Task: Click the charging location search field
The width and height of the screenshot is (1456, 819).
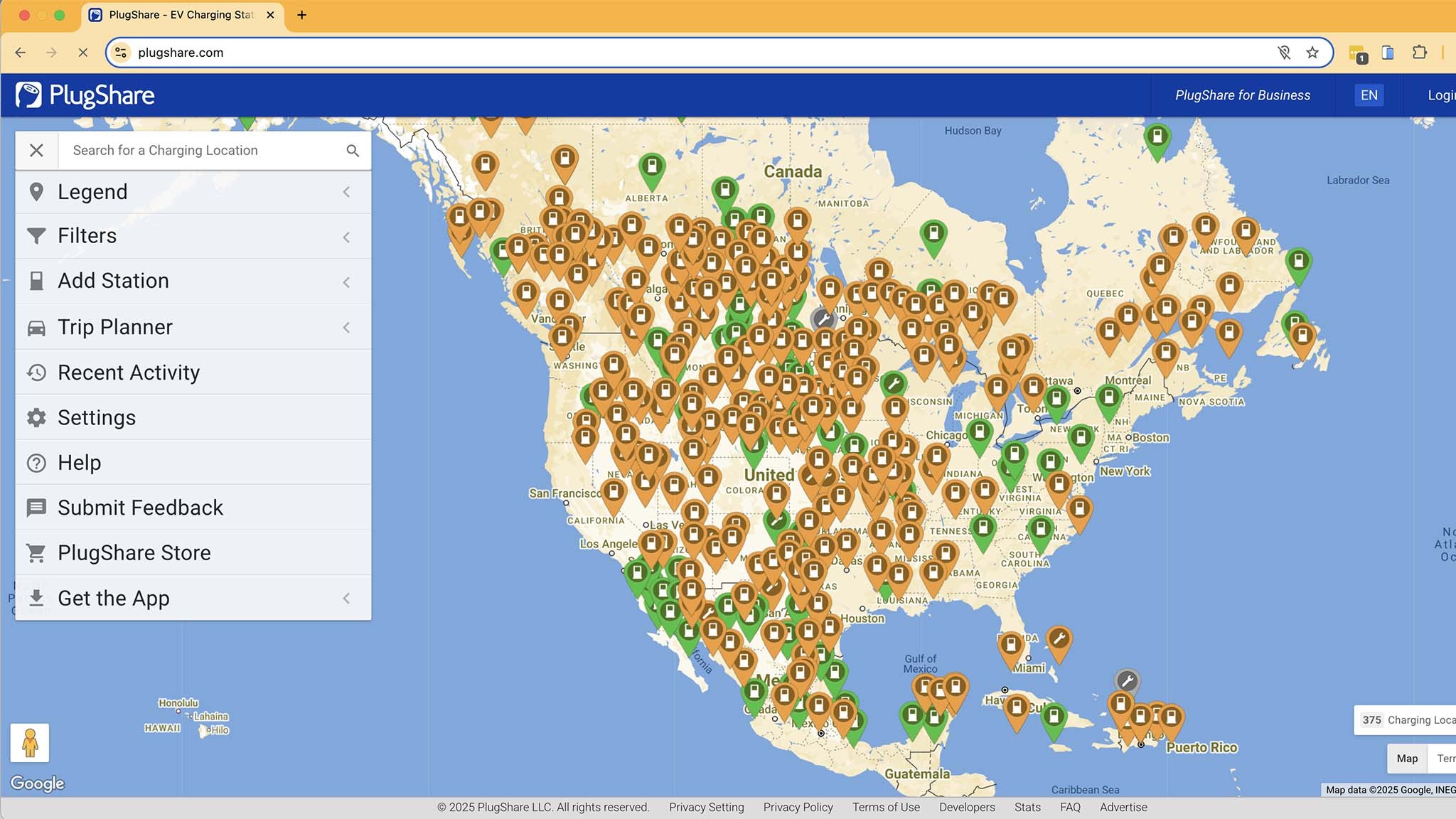Action: [x=203, y=151]
